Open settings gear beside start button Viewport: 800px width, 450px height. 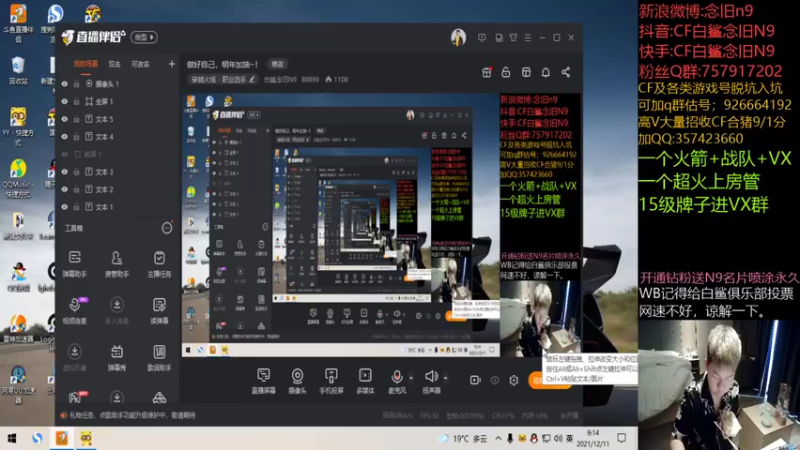coord(514,380)
